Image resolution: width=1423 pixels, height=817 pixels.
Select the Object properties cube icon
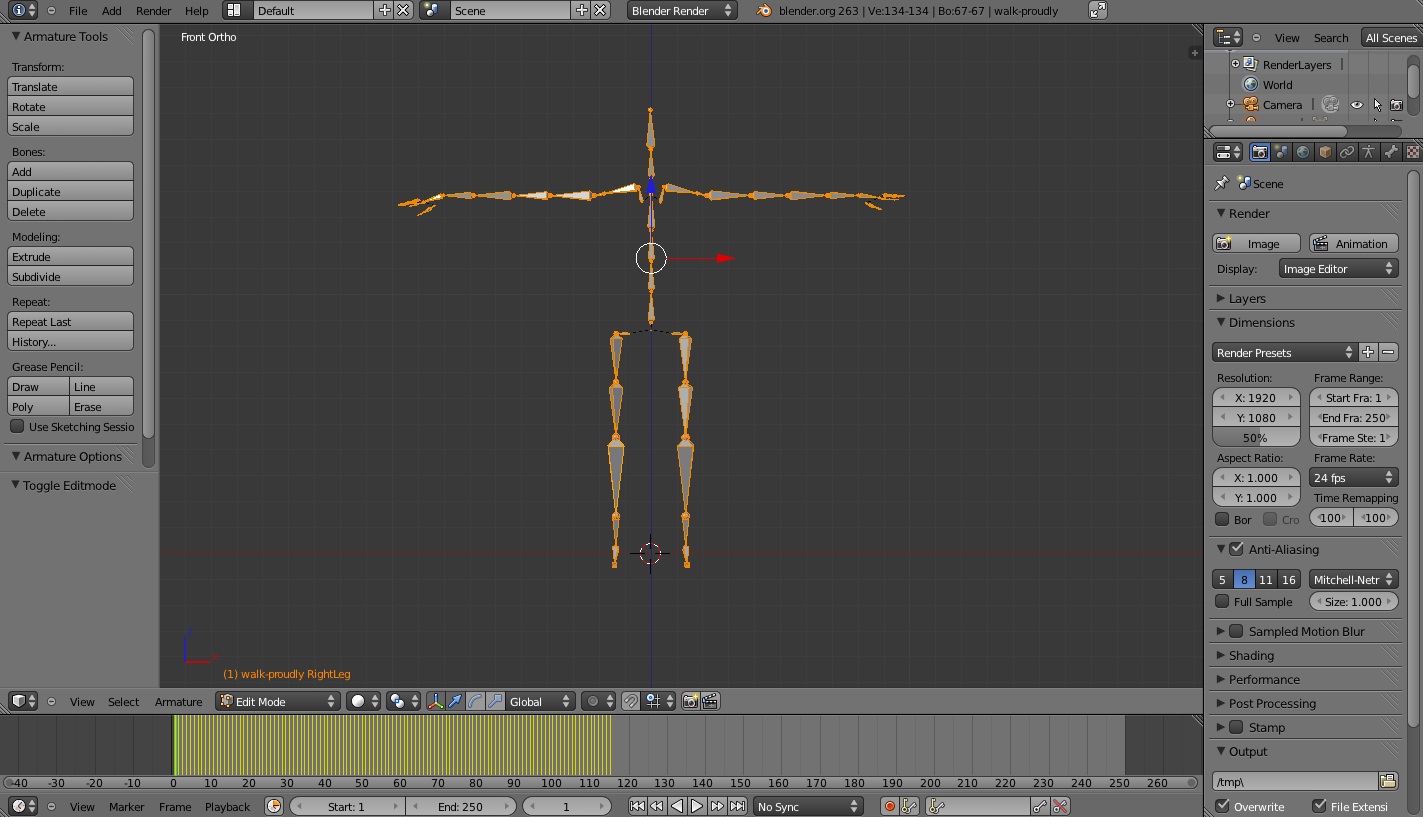1325,152
